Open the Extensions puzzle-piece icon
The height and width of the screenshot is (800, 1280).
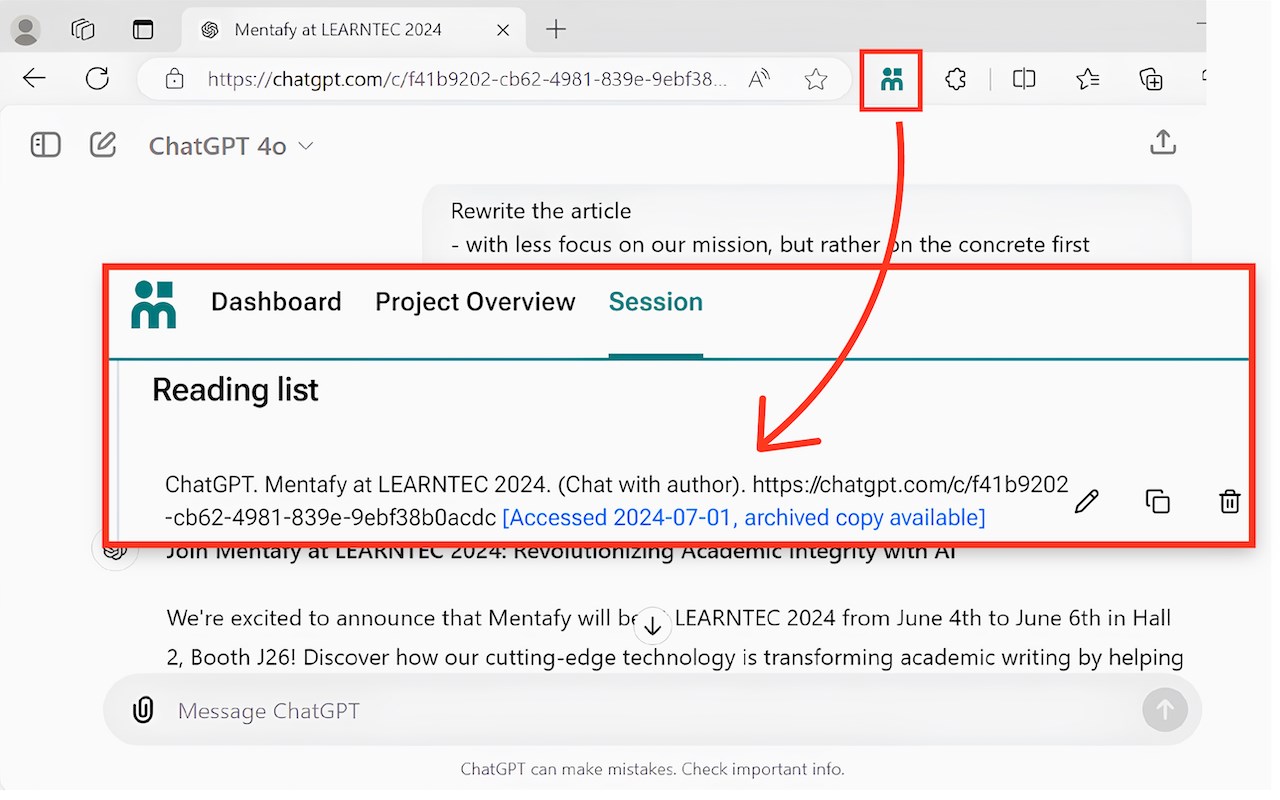click(956, 79)
